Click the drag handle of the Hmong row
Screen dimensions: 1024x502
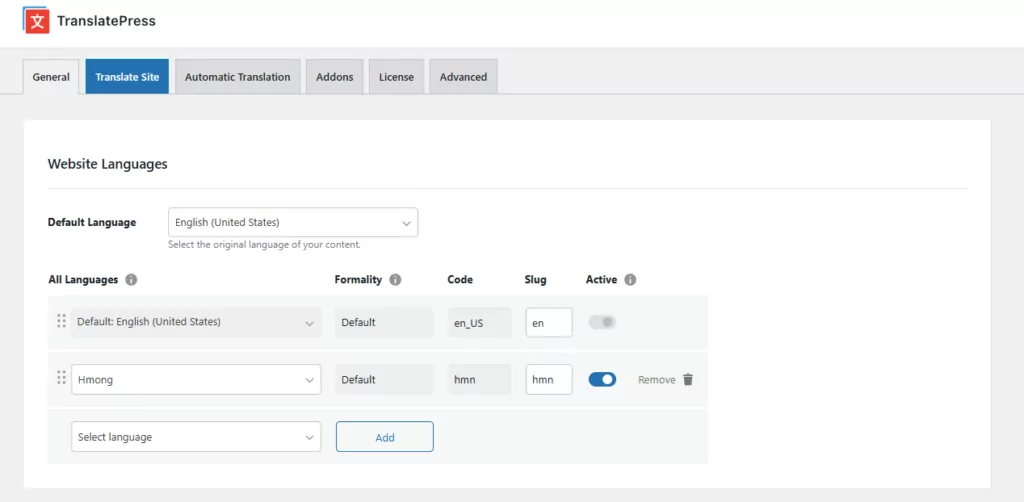tap(61, 377)
